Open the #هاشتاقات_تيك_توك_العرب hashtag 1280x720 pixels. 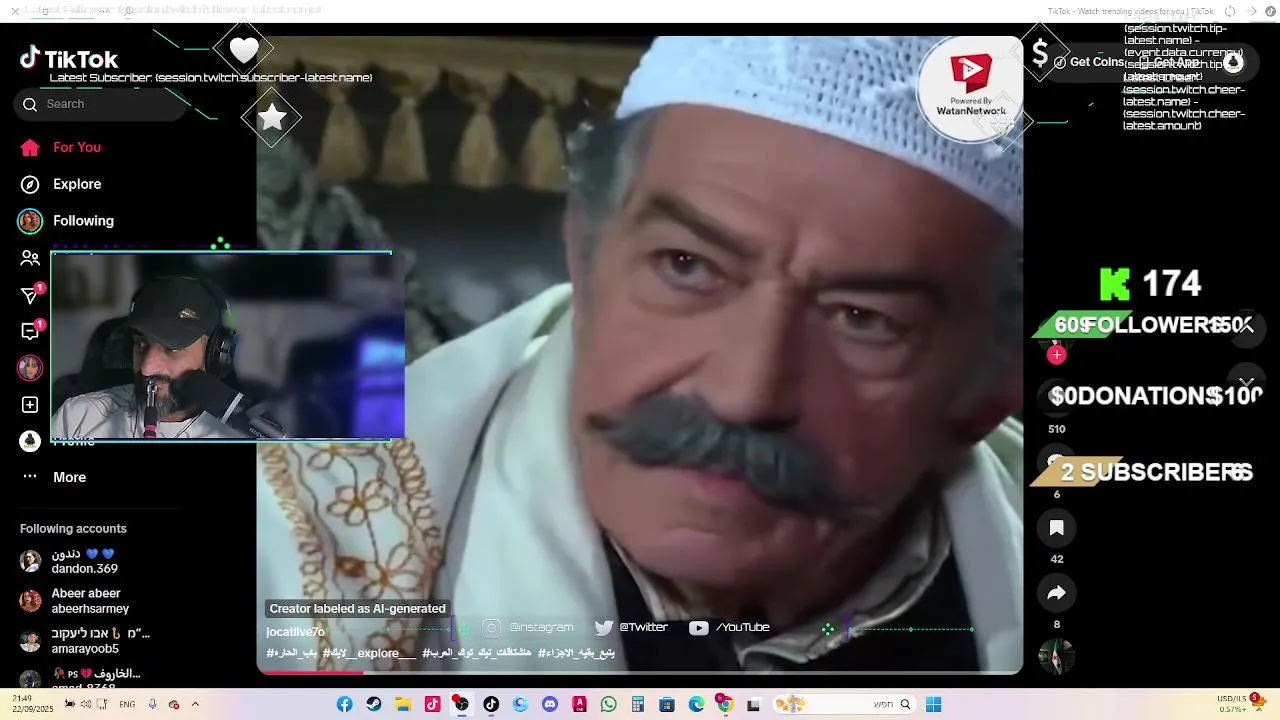pos(476,653)
